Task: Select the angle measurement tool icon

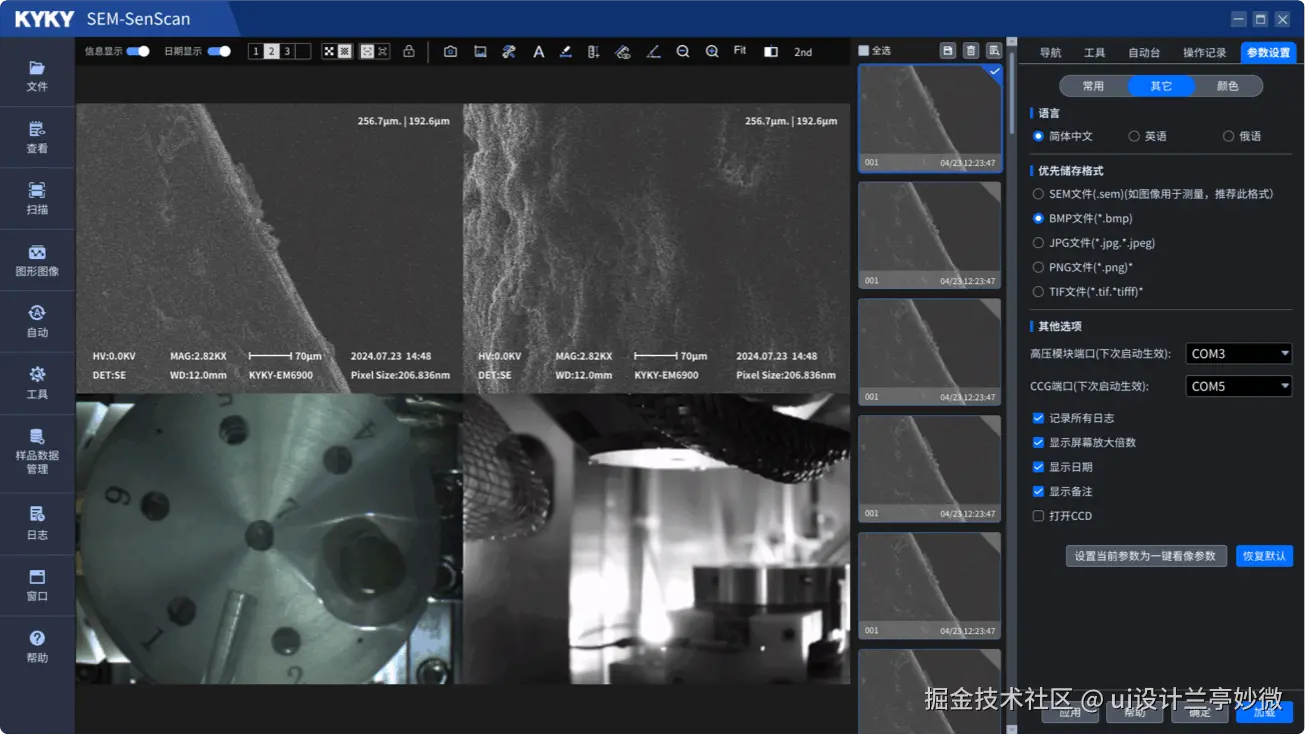Action: [653, 51]
